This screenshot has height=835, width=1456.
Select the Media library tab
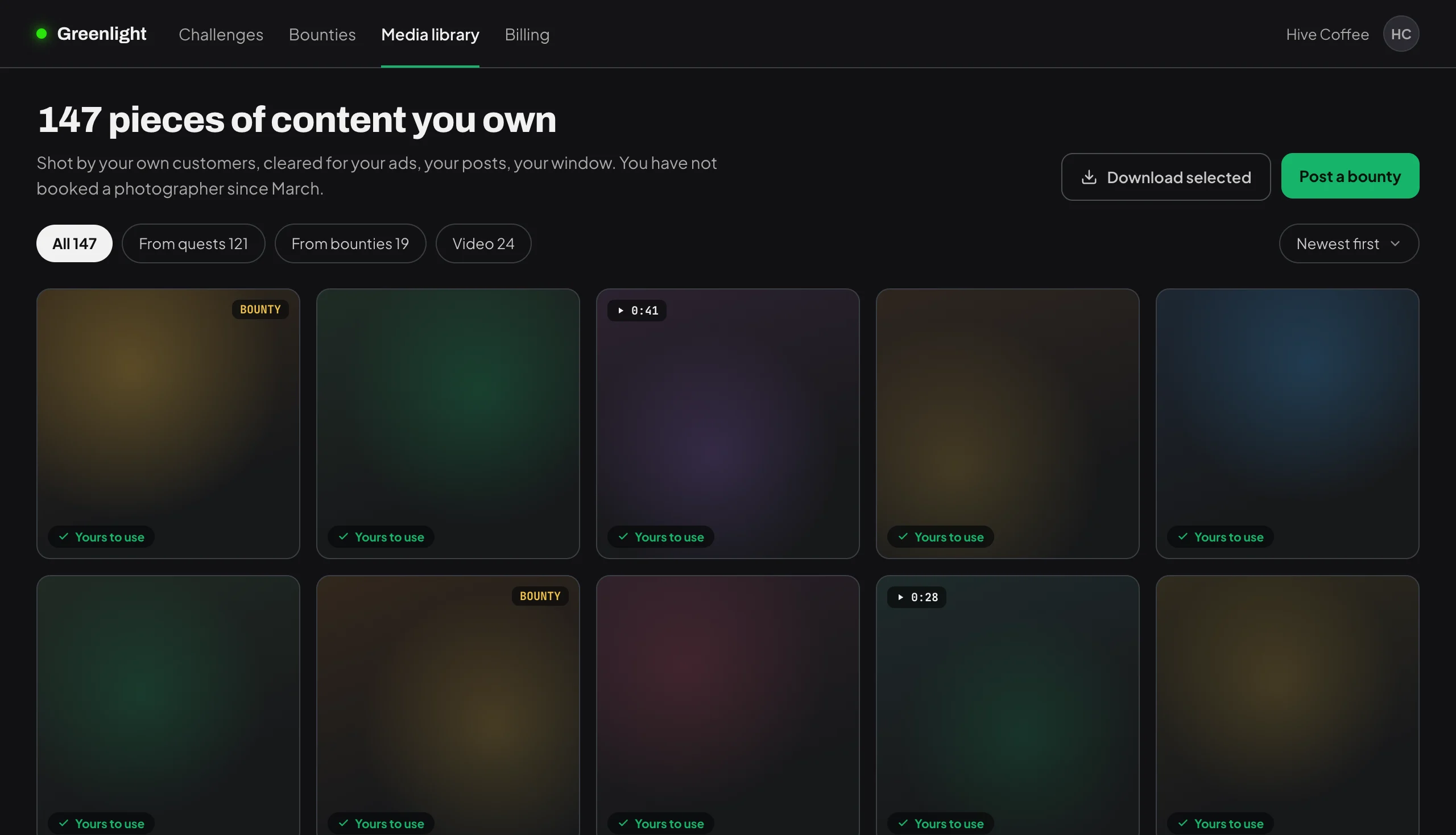point(430,34)
